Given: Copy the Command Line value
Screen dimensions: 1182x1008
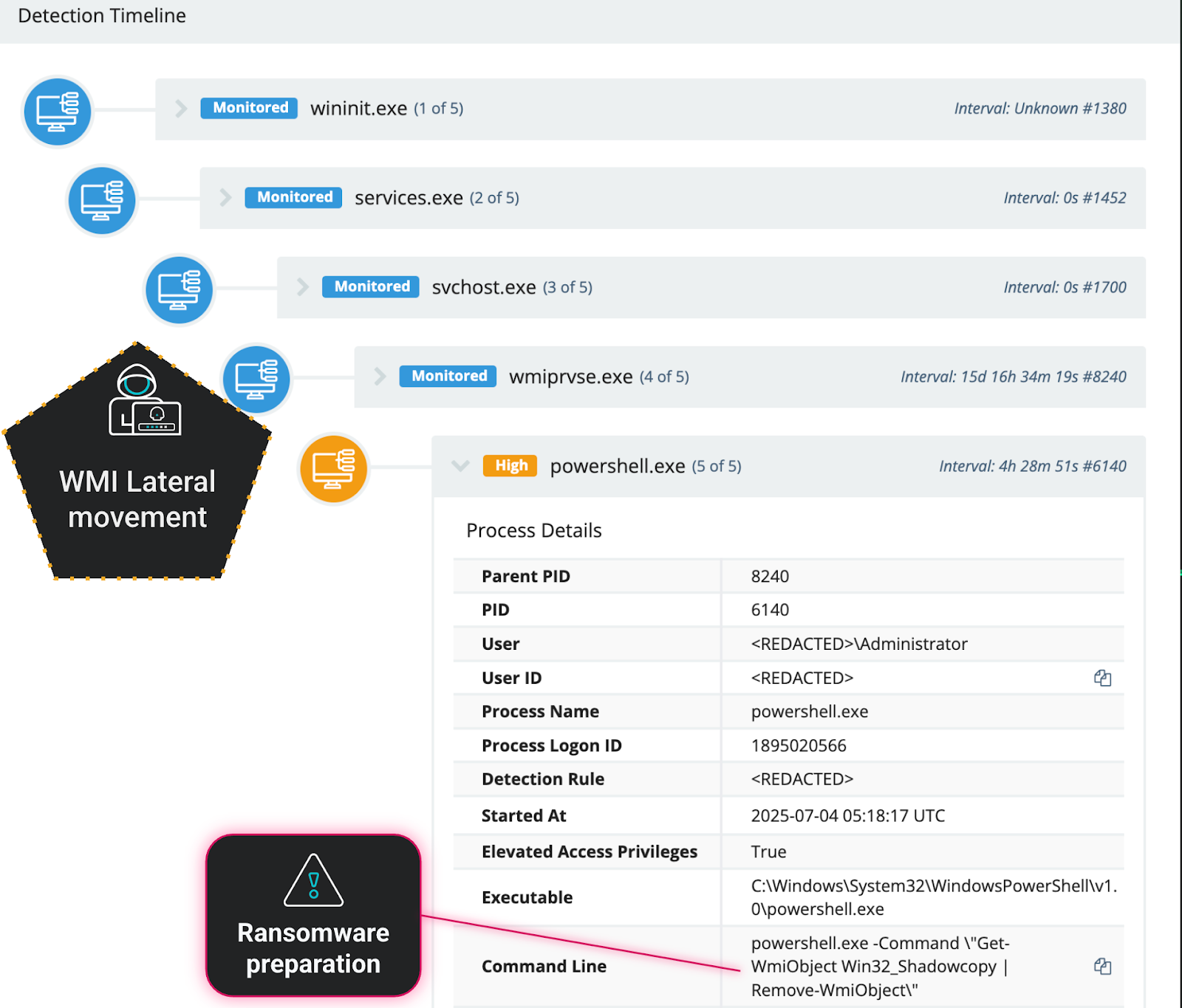Looking at the screenshot, I should point(1102,966).
